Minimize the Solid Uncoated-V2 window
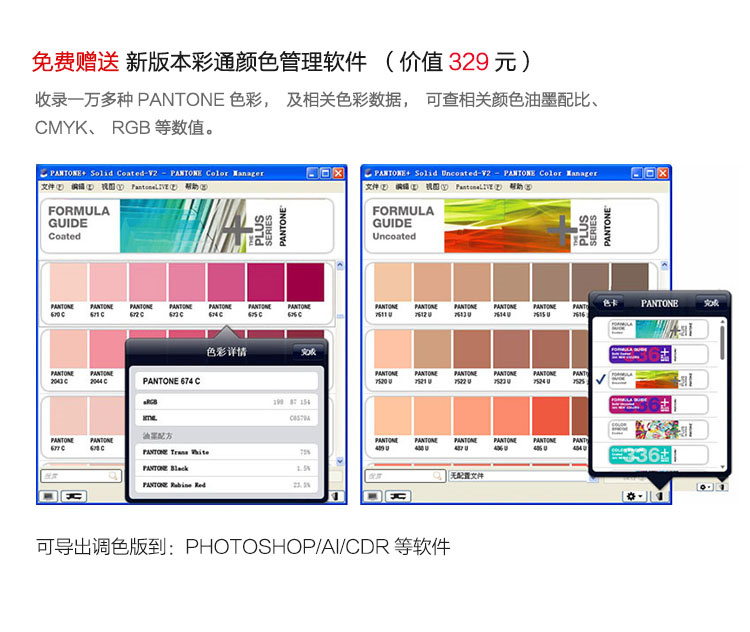750x632 pixels. click(636, 173)
